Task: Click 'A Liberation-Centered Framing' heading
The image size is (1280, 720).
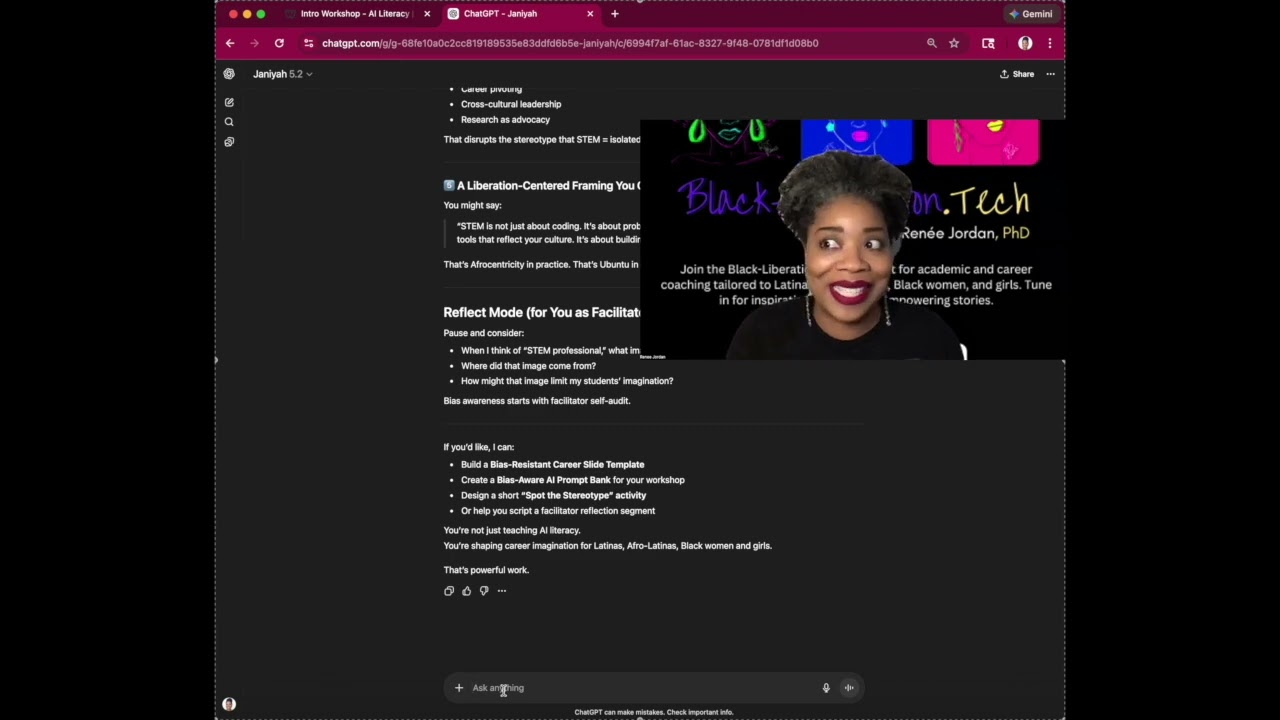Action: [x=548, y=186]
